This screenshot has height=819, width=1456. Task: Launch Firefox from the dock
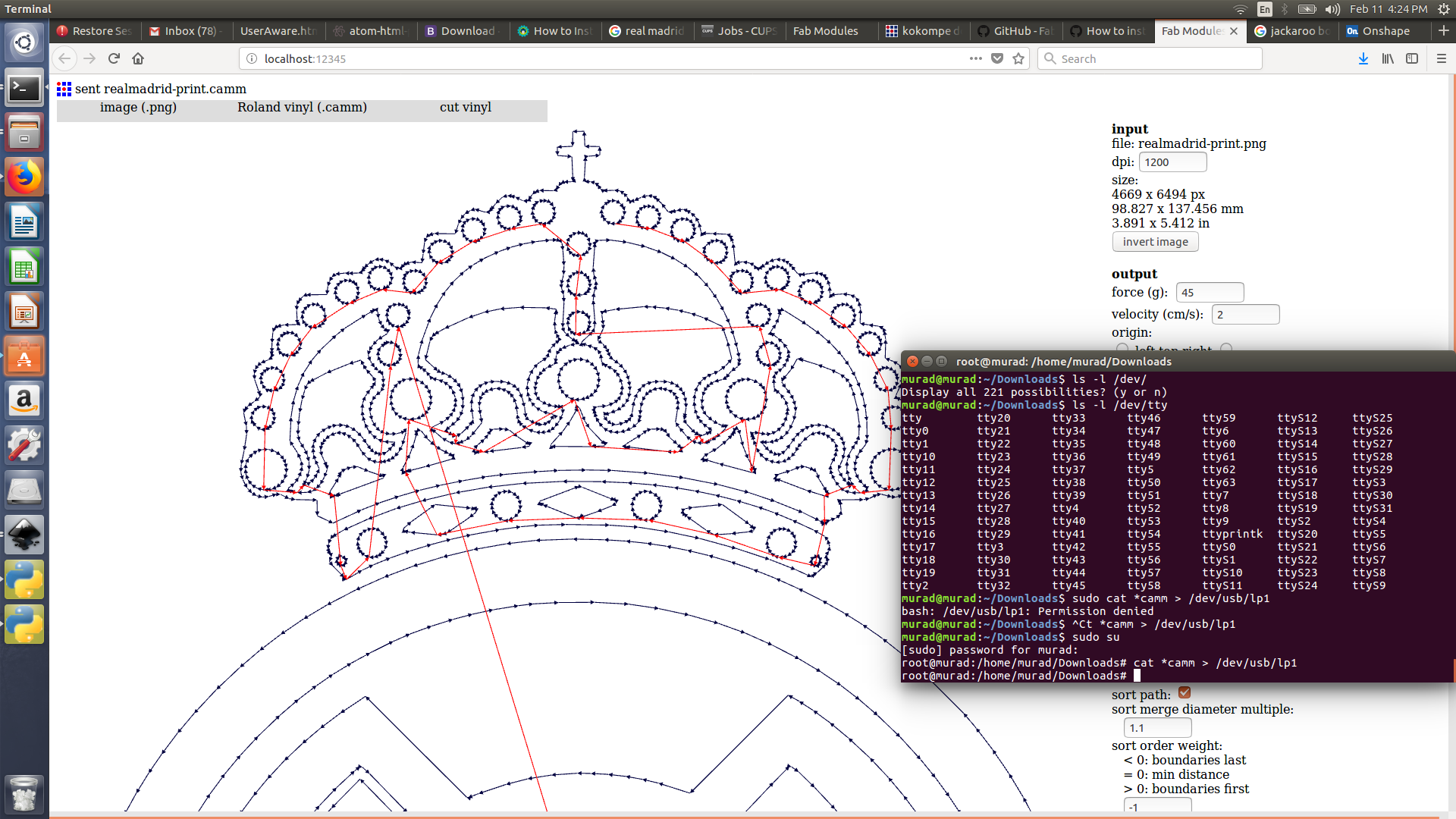pyautogui.click(x=24, y=177)
